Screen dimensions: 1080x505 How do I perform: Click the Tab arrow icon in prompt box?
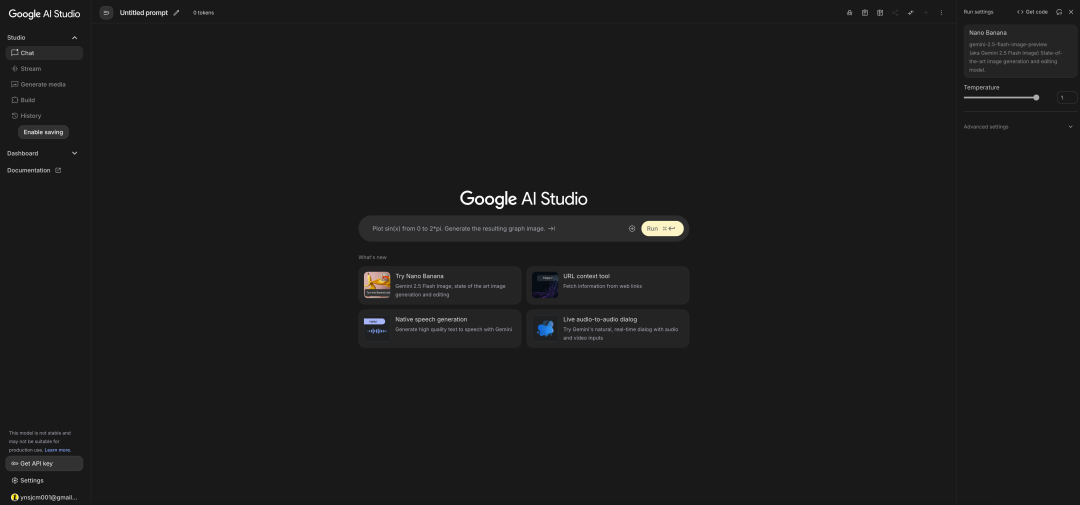coord(552,229)
